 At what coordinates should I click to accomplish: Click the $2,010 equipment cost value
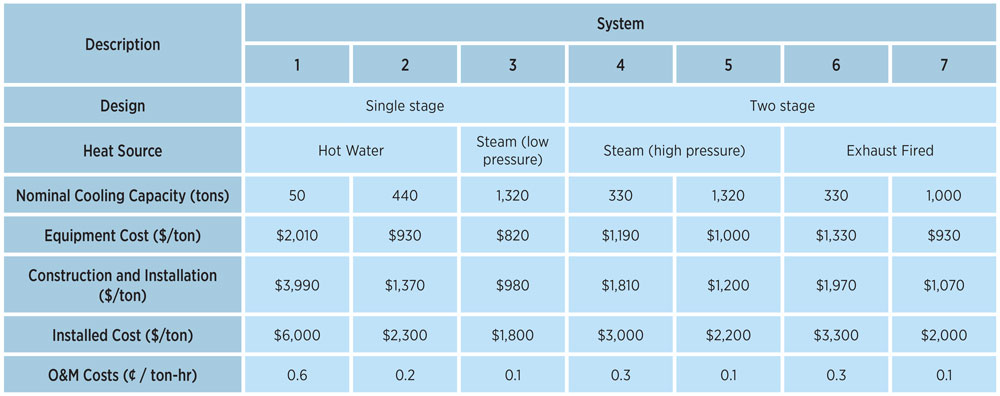[297, 235]
